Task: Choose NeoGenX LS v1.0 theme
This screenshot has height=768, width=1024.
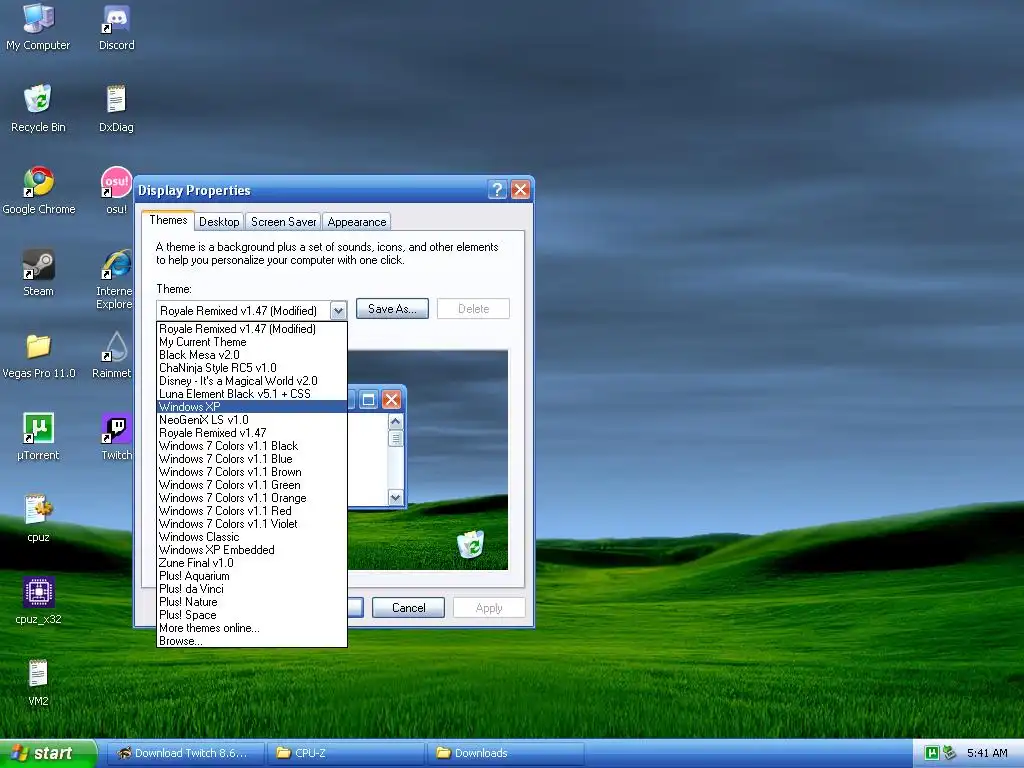Action: (251, 420)
